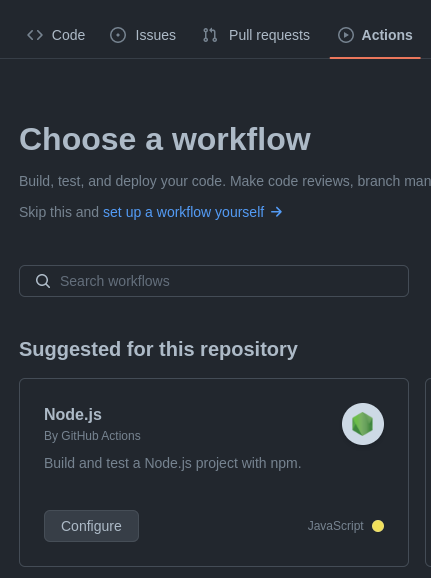Click the Suggested for this repository heading
431x578 pixels.
point(158,349)
